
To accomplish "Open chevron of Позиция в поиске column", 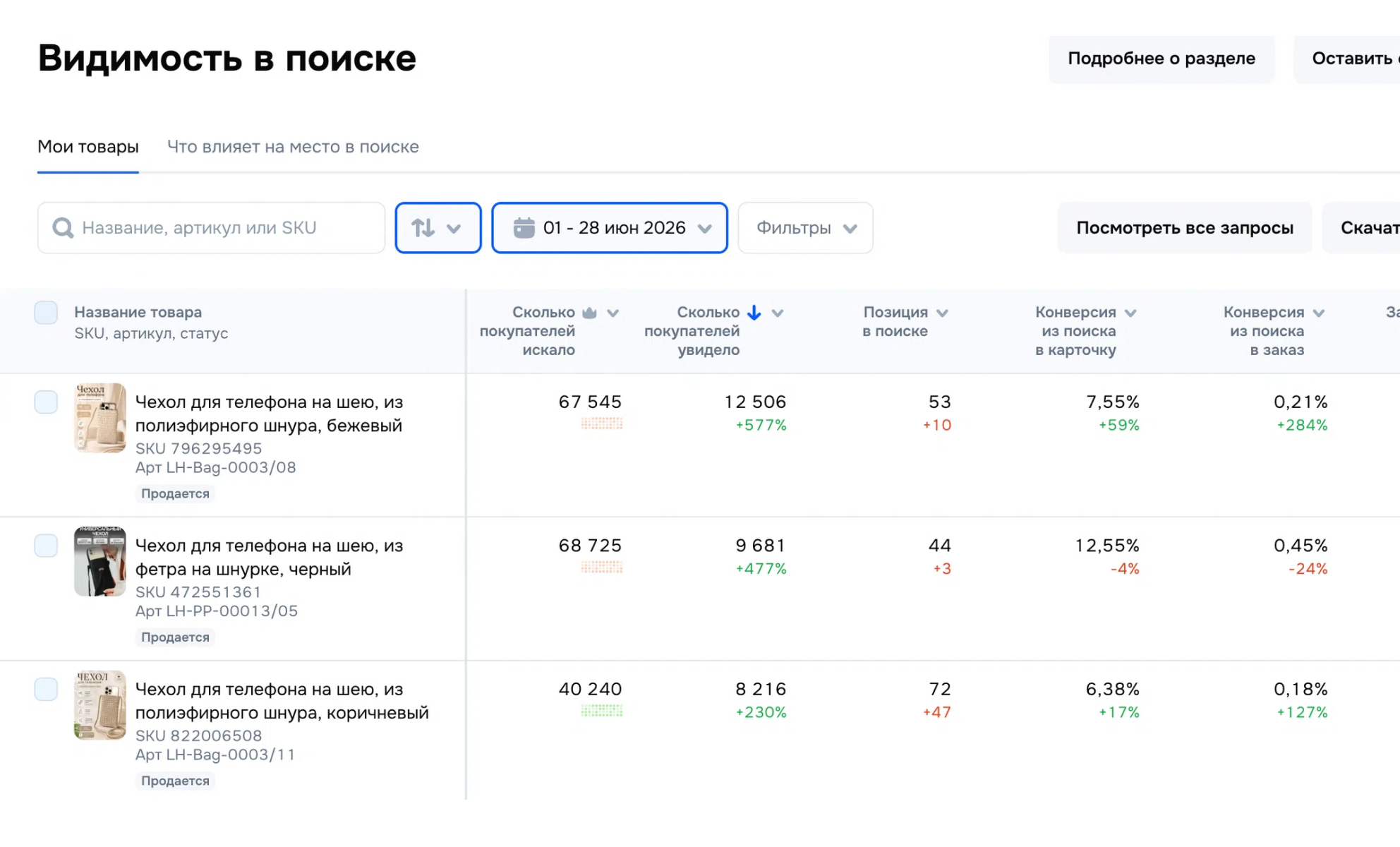I will (942, 313).
